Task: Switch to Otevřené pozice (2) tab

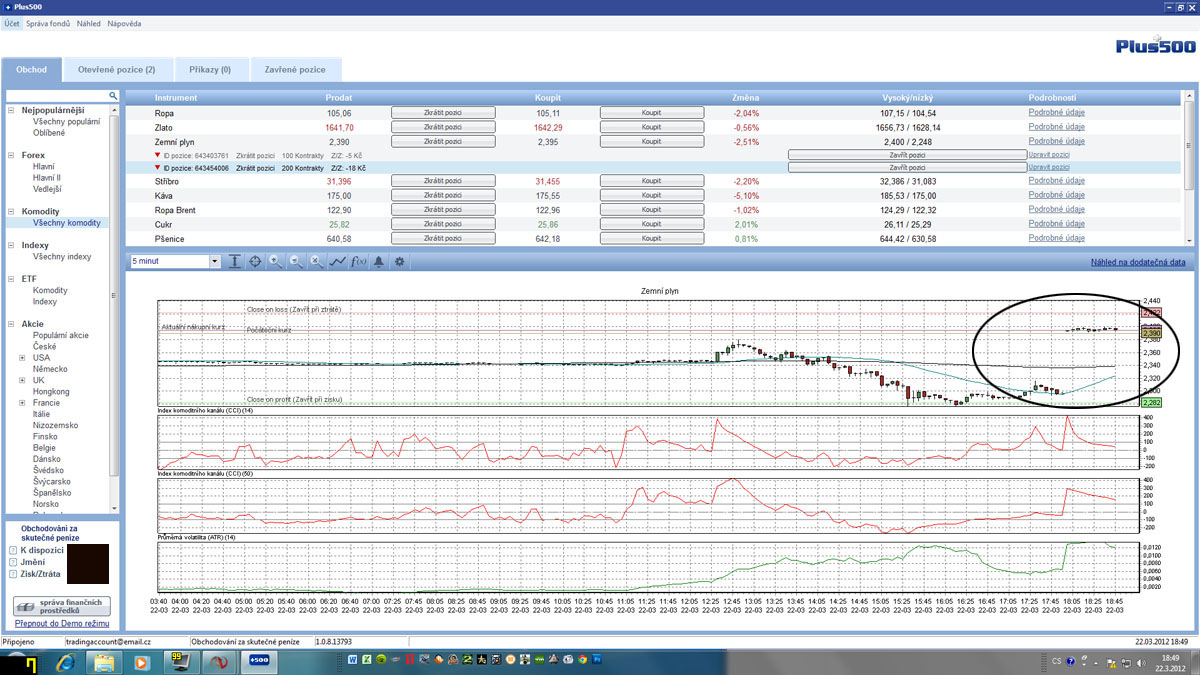Action: tap(117, 69)
